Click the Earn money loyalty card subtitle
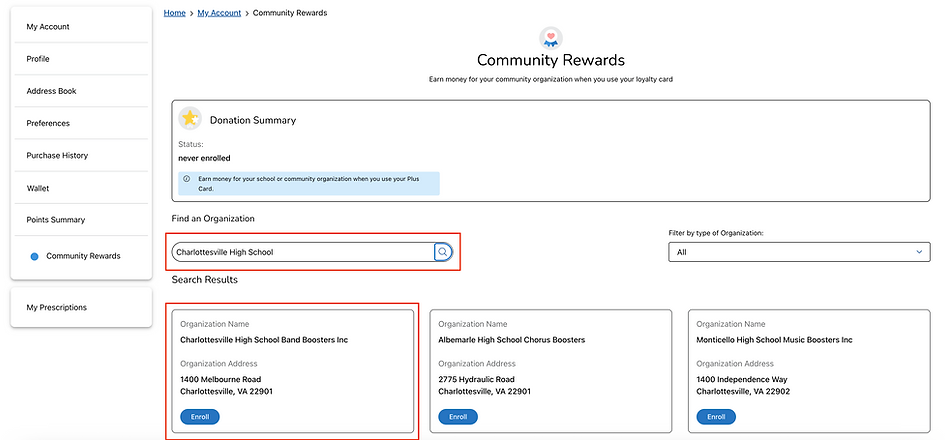945x440 pixels. 551,79
